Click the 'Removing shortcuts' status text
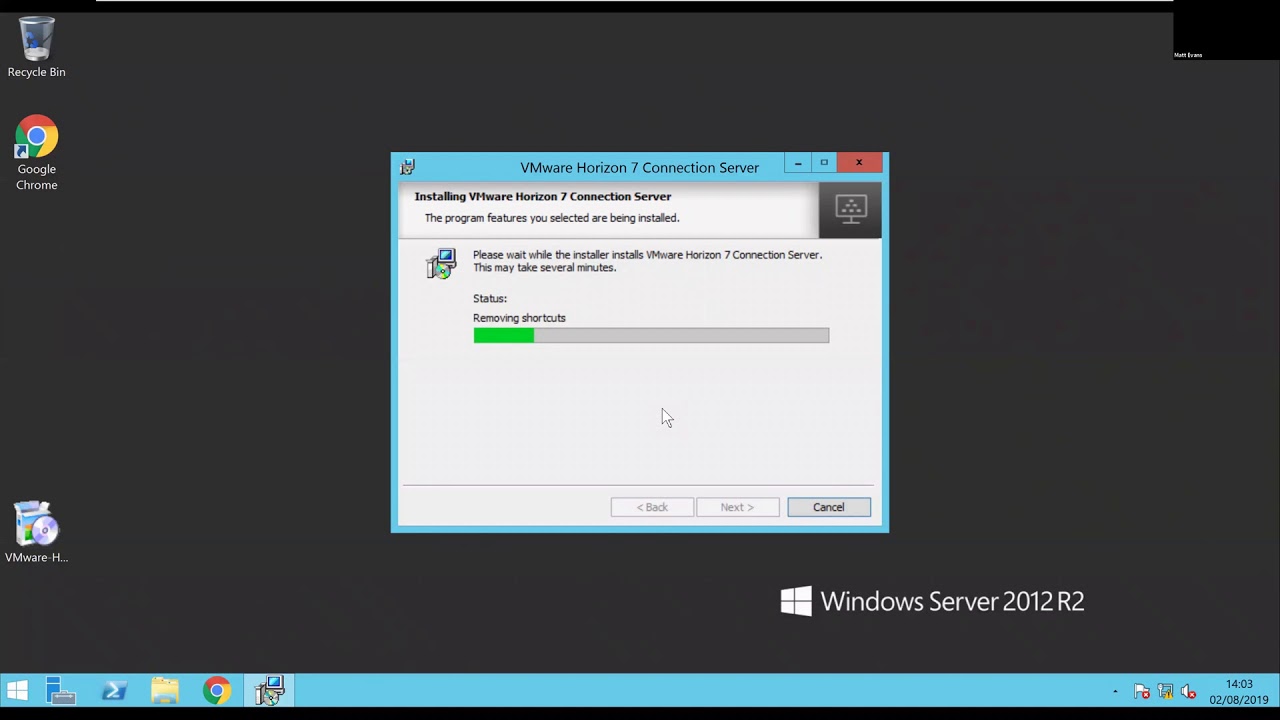The width and height of the screenshot is (1280, 720). (x=519, y=318)
